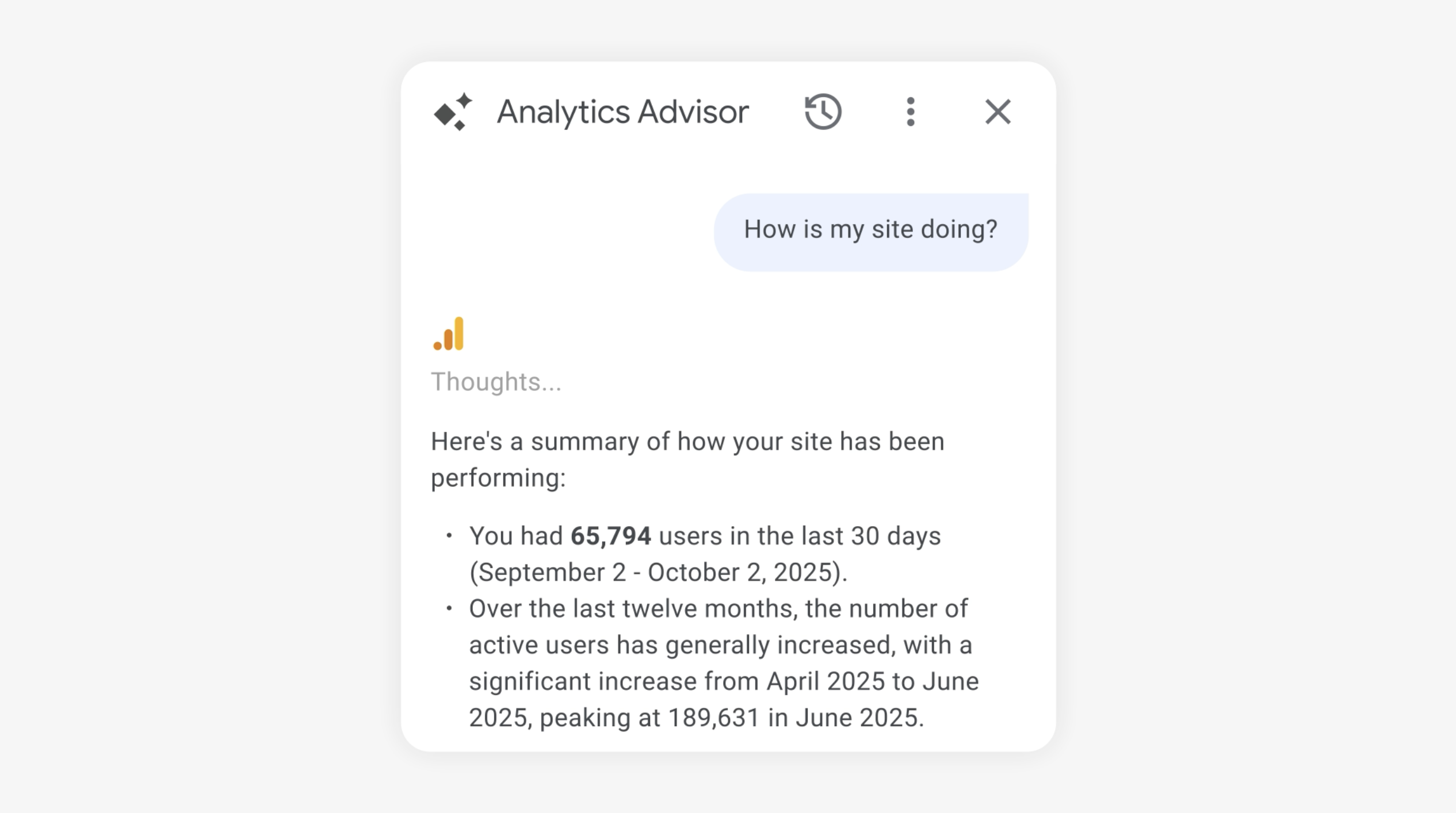The height and width of the screenshot is (813, 1456).
Task: Click the bolded 65,794 user count
Action: (612, 535)
